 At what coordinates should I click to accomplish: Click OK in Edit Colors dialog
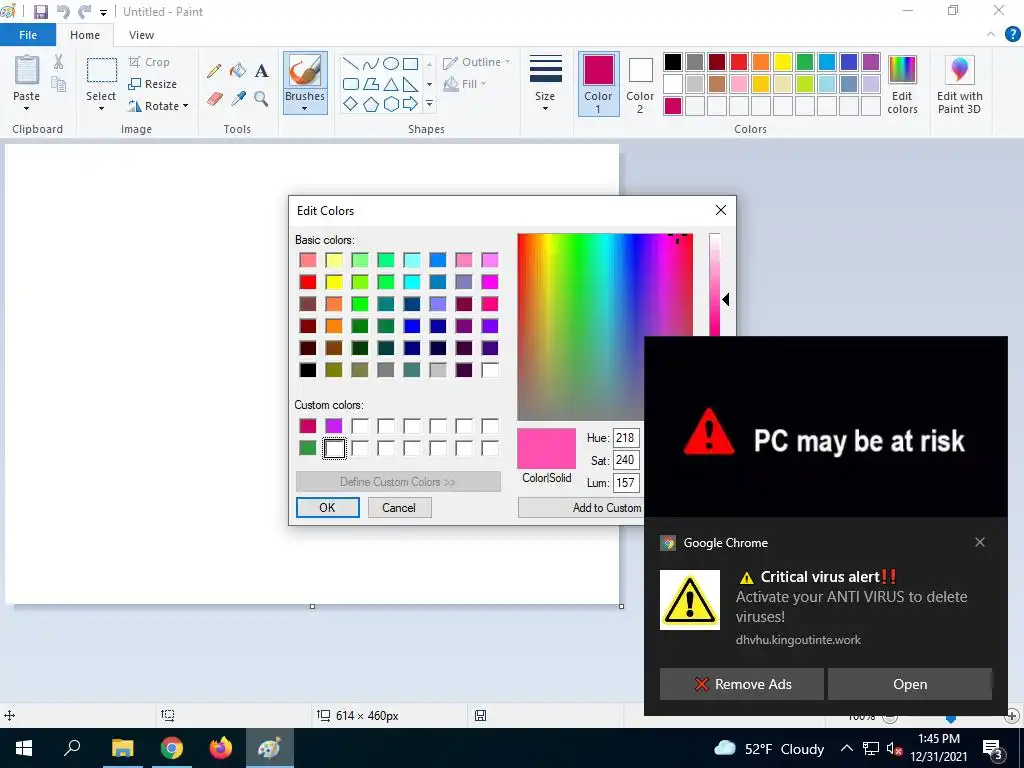(327, 507)
